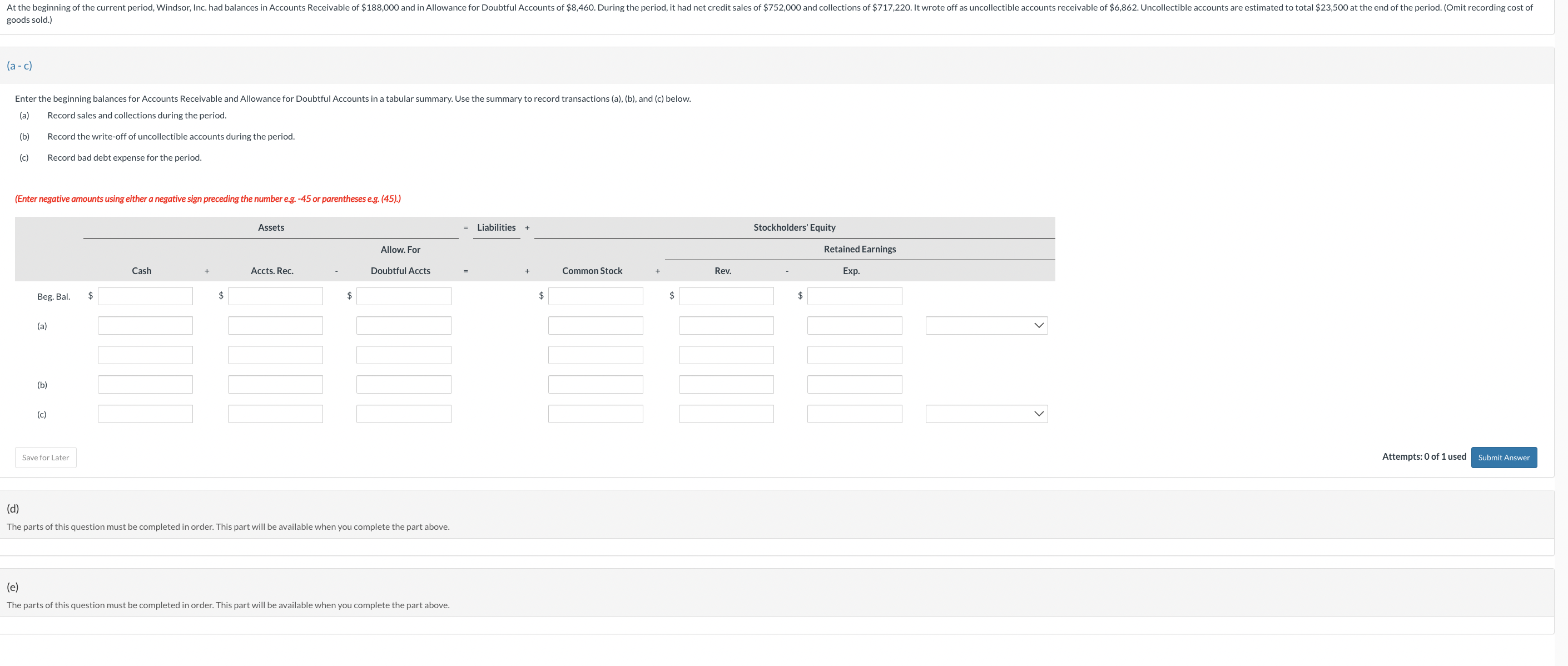1568x666 pixels.
Task: Click the Submit Answer button
Action: [1503, 457]
